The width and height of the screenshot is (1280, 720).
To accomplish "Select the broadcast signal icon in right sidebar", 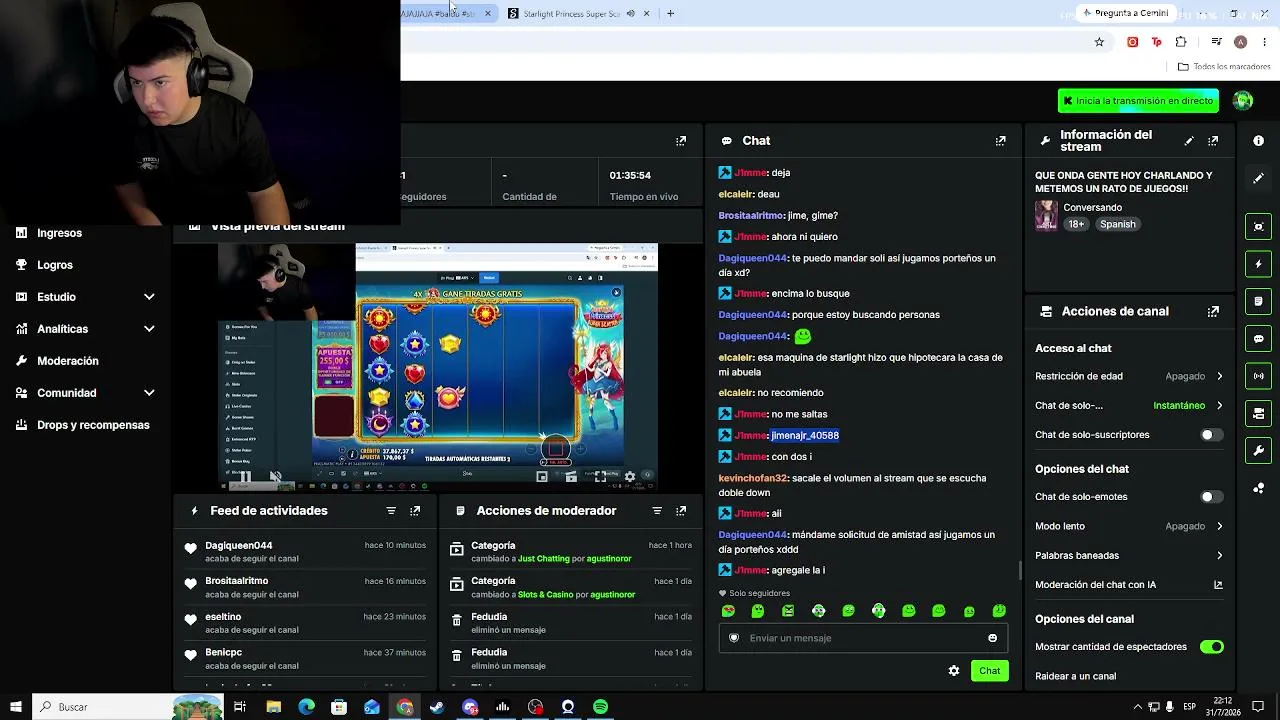I will pos(1258,376).
